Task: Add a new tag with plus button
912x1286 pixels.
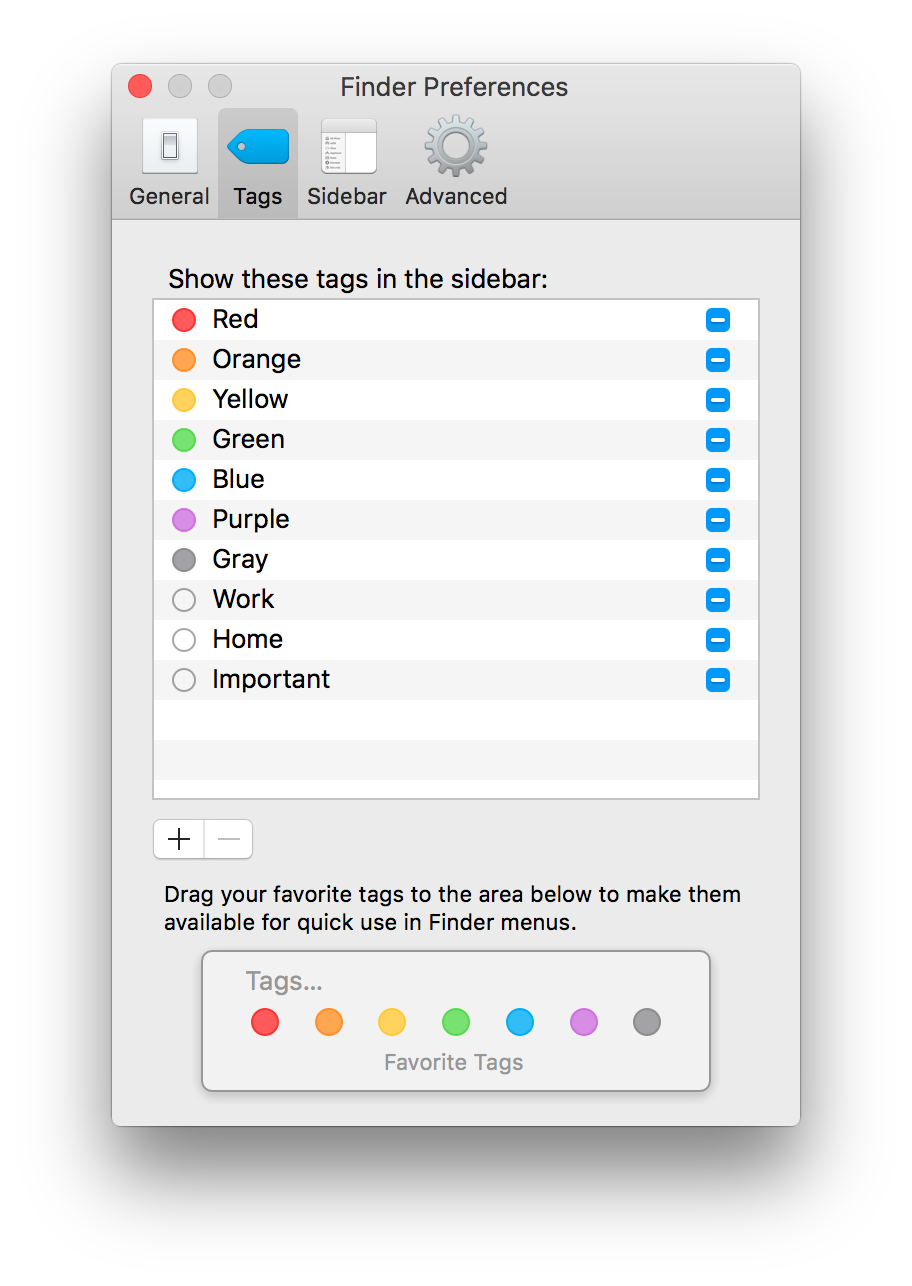Action: click(x=178, y=839)
